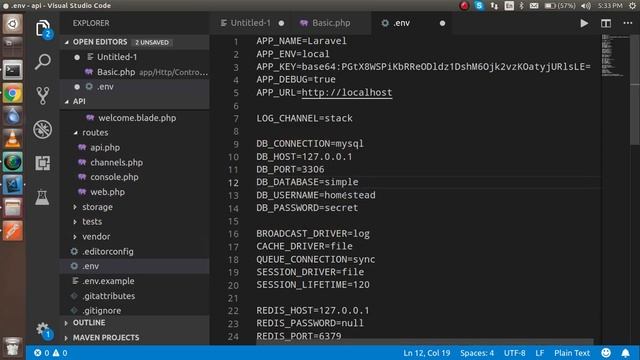
Task: Click the Skype tray icon in top bar
Action: click(x=479, y=5)
